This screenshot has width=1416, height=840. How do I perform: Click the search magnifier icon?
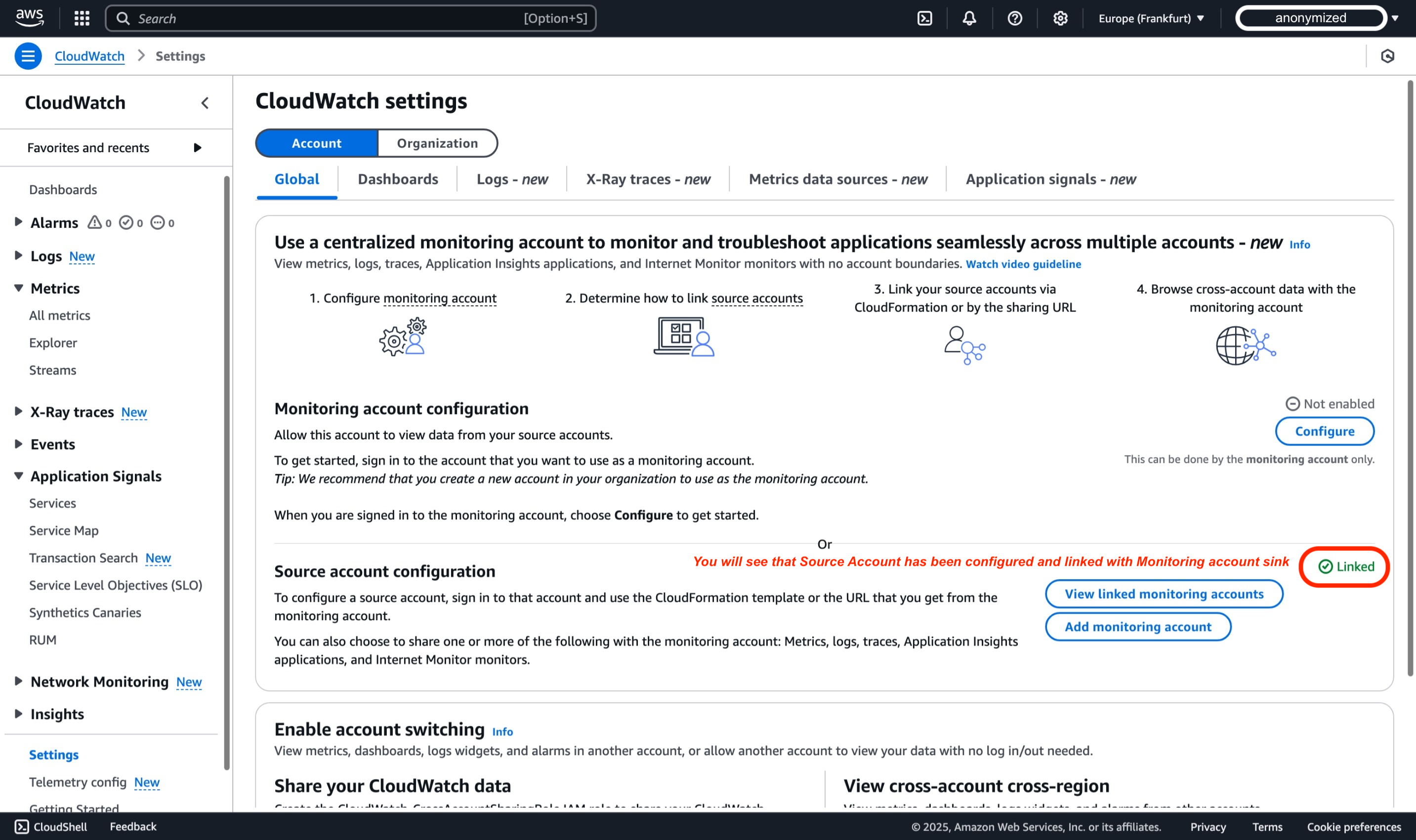pyautogui.click(x=123, y=18)
